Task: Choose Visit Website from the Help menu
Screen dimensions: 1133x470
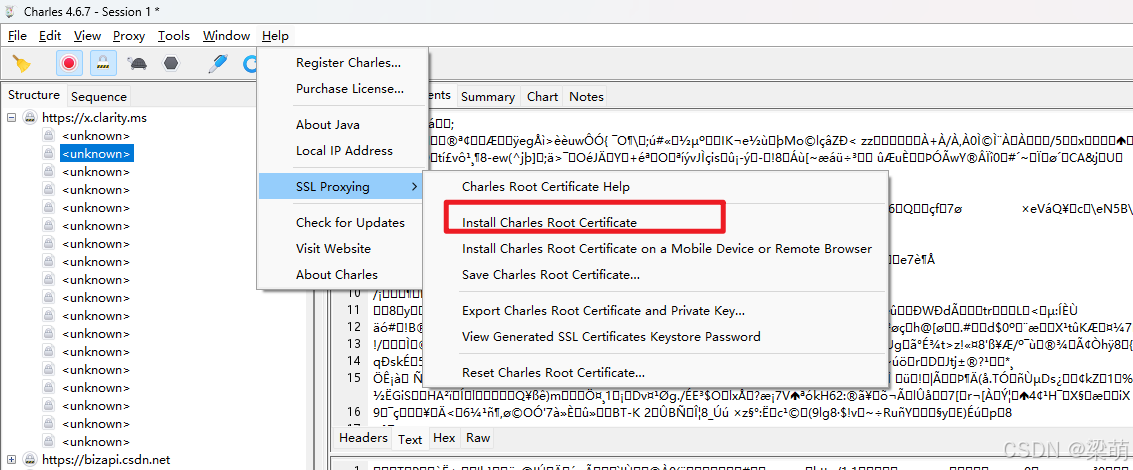Action: click(x=333, y=249)
